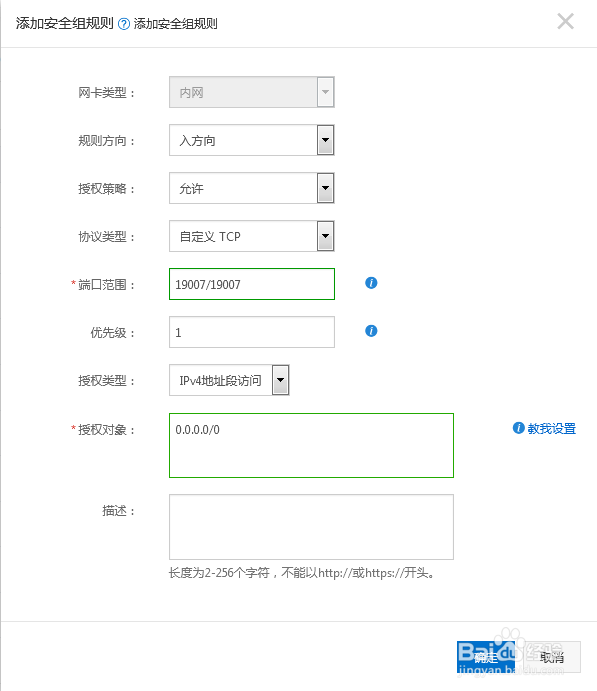597x691 pixels.
Task: Click the 授权策略 field label
Action: coord(106,189)
